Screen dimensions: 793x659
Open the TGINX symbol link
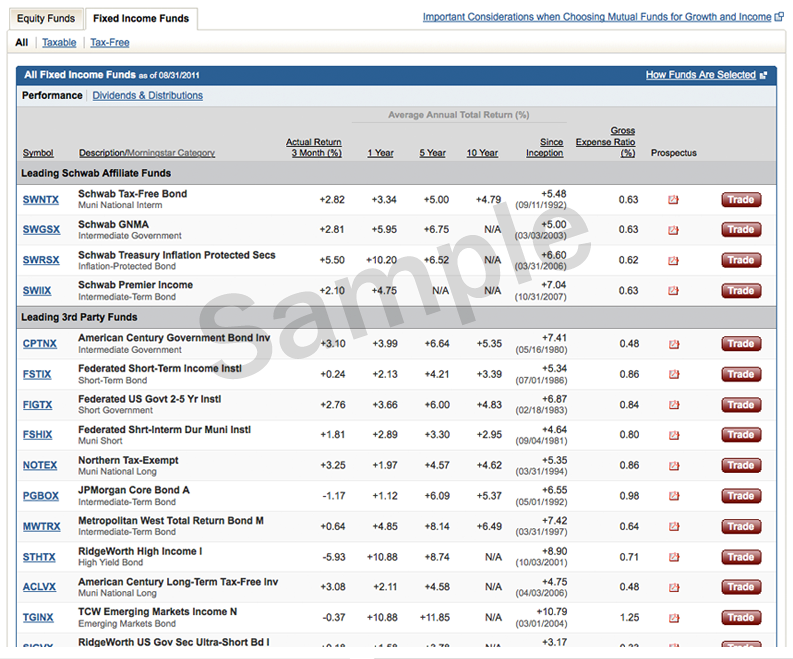pos(38,618)
